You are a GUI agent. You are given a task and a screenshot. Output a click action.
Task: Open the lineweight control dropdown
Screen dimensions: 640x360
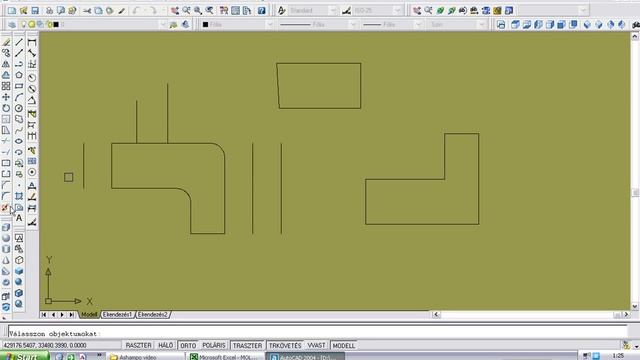click(x=418, y=25)
